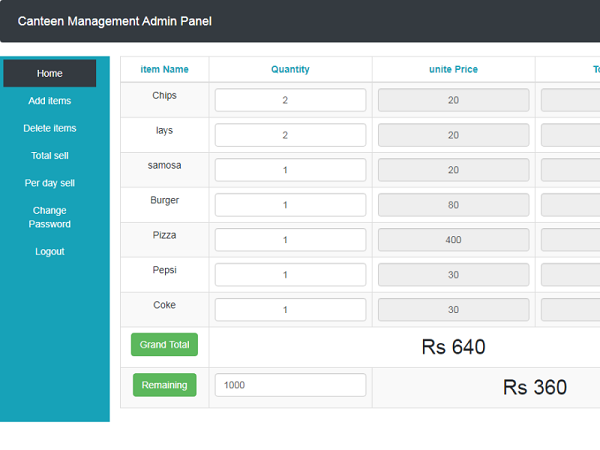Viewport: 600px width, 450px height.
Task: Click Logout in the sidebar
Action: 50,251
